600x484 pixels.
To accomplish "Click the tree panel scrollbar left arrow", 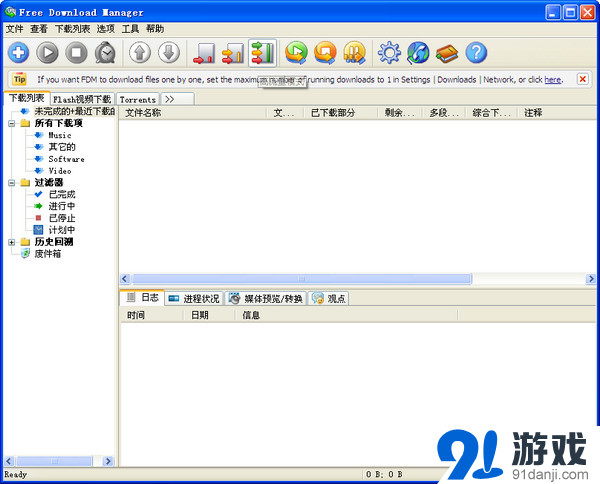I will 9,461.
